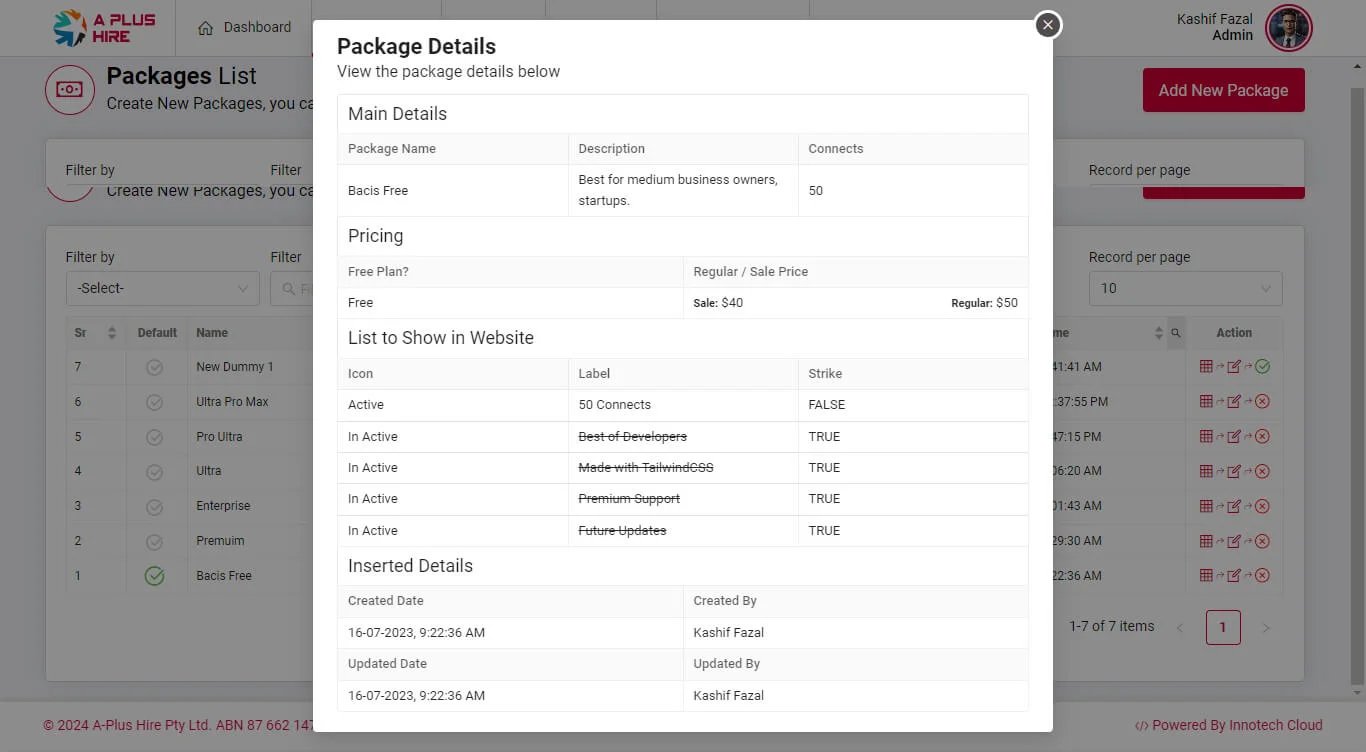Click the red X status icon for Pro Ultra
This screenshot has width=1366, height=752.
click(1262, 437)
